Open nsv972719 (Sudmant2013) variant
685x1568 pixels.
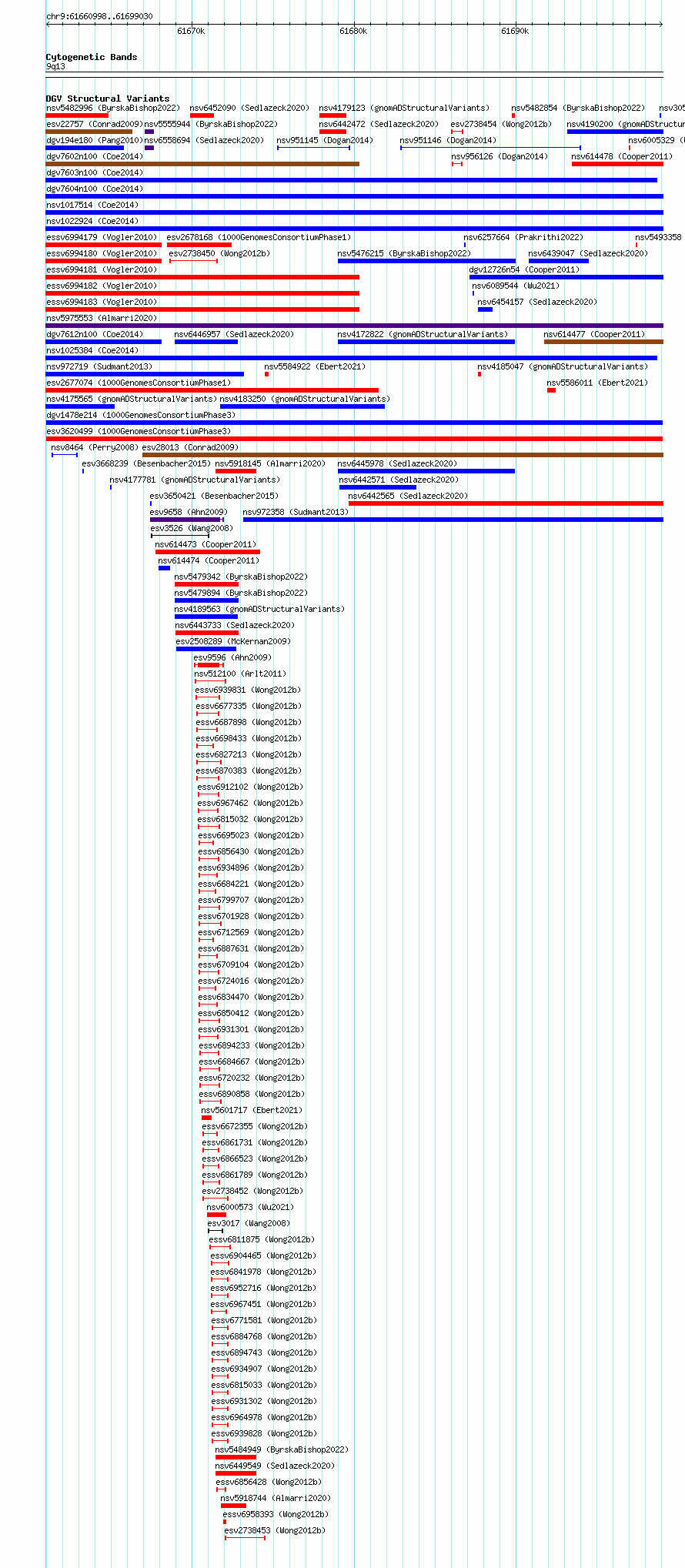coord(99,367)
